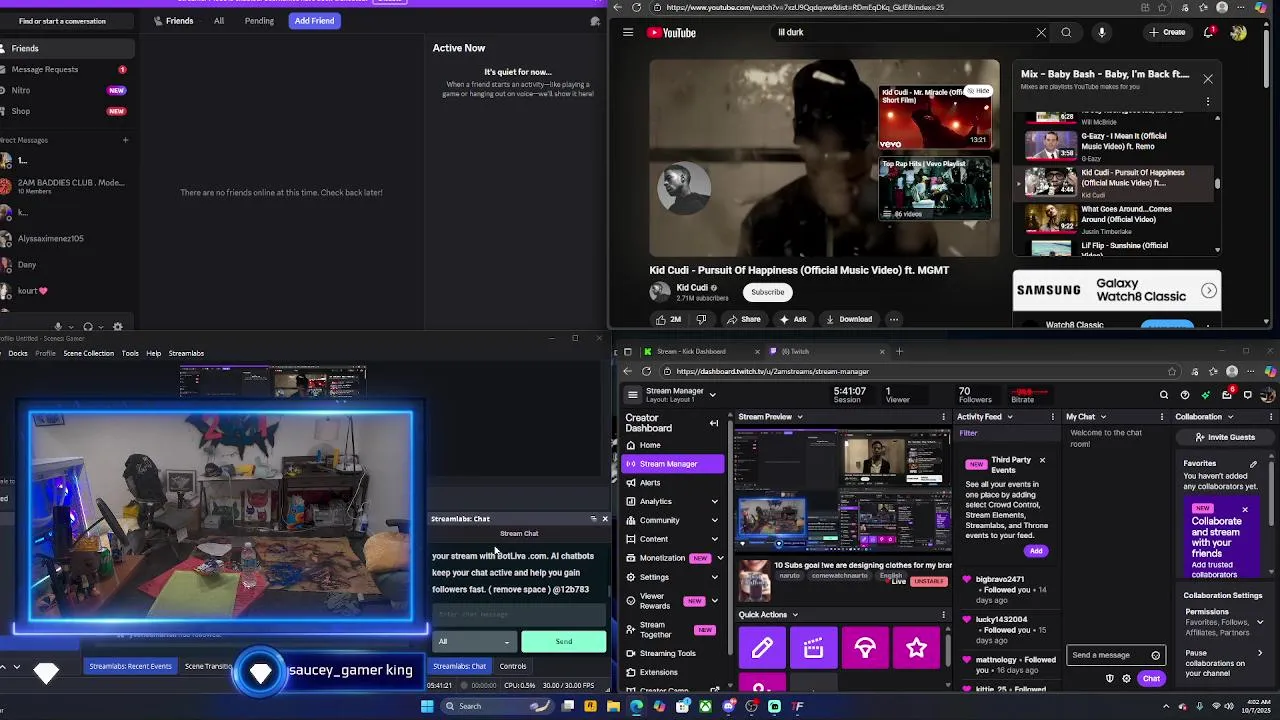1280x720 pixels.
Task: Select Controls dock tab
Action: 513,666
